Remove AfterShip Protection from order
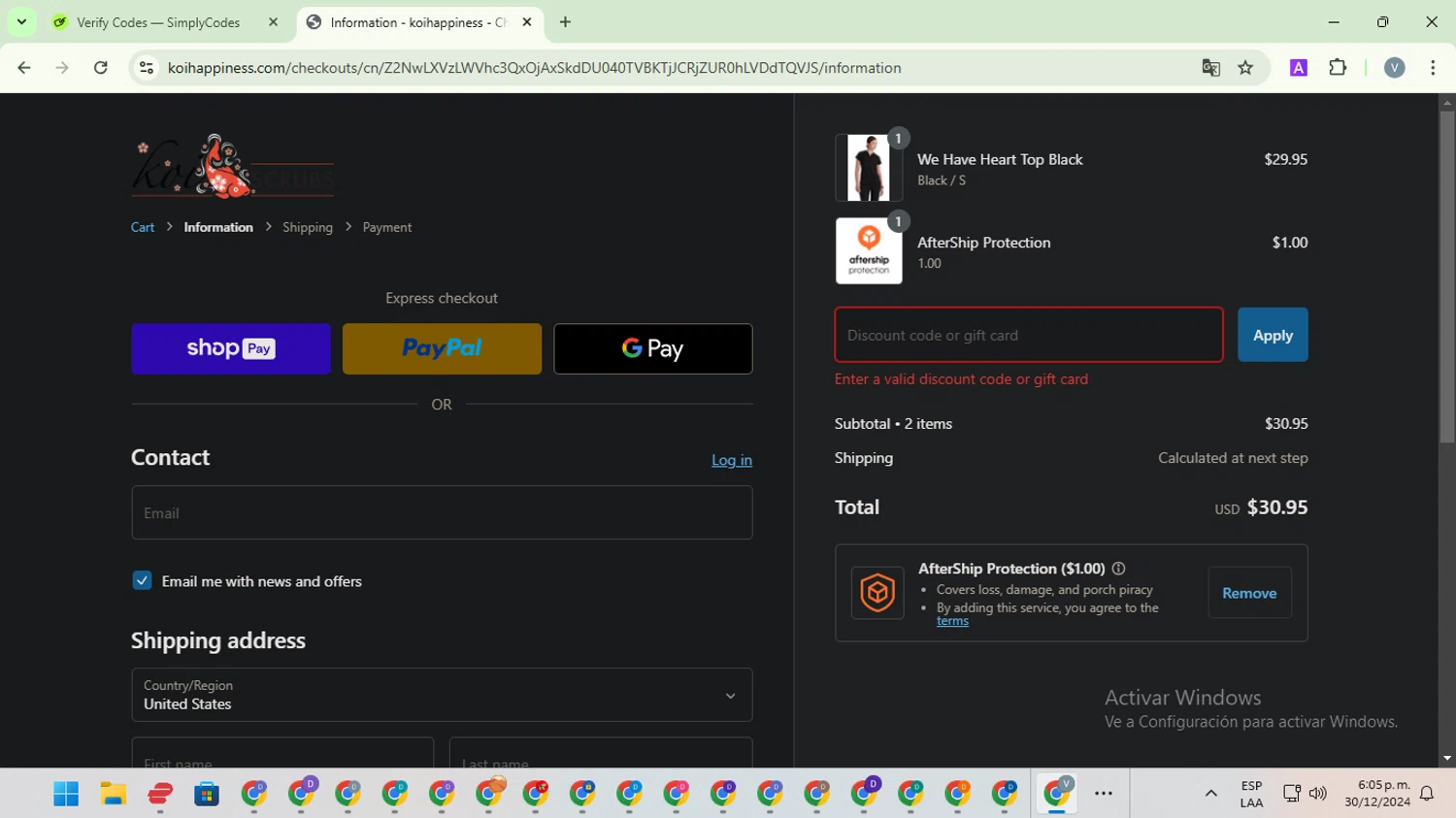This screenshot has width=1456, height=818. point(1249,593)
